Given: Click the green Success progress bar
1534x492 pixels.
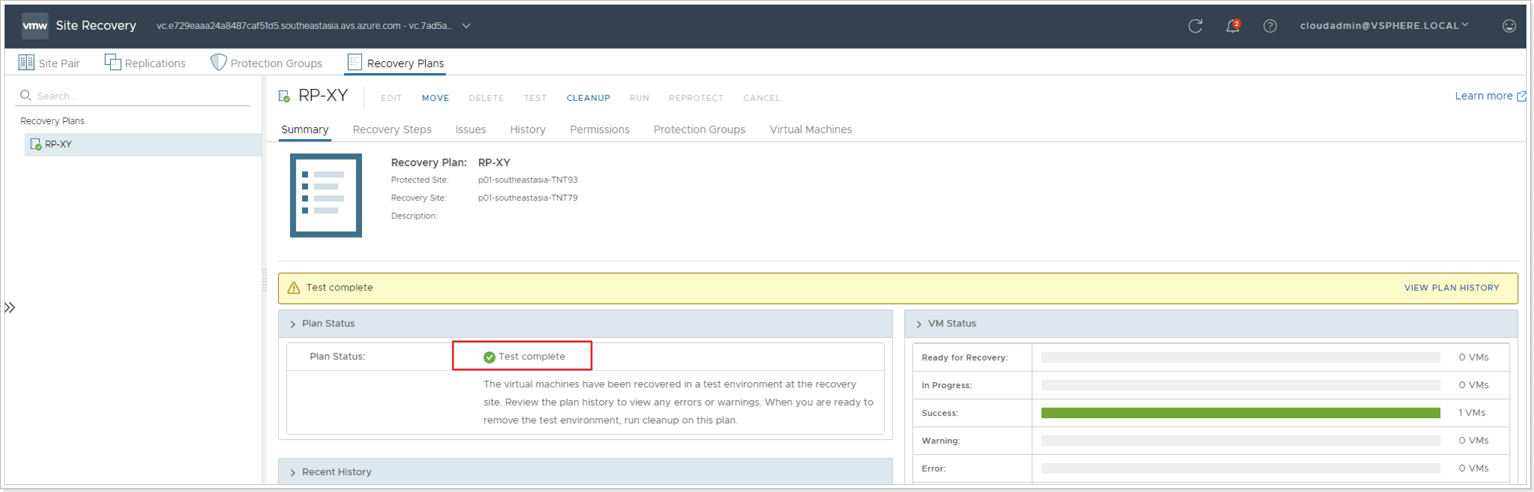Looking at the screenshot, I should click(1240, 412).
